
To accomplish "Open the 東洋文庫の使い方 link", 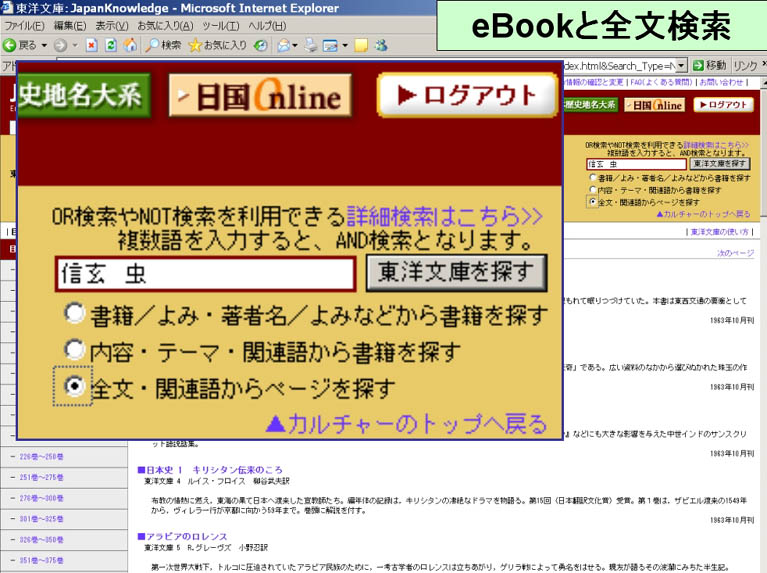I will click(720, 232).
